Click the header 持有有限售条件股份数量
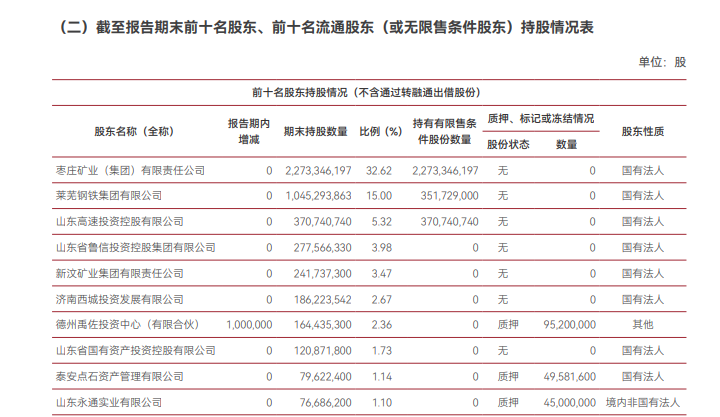 [444, 131]
